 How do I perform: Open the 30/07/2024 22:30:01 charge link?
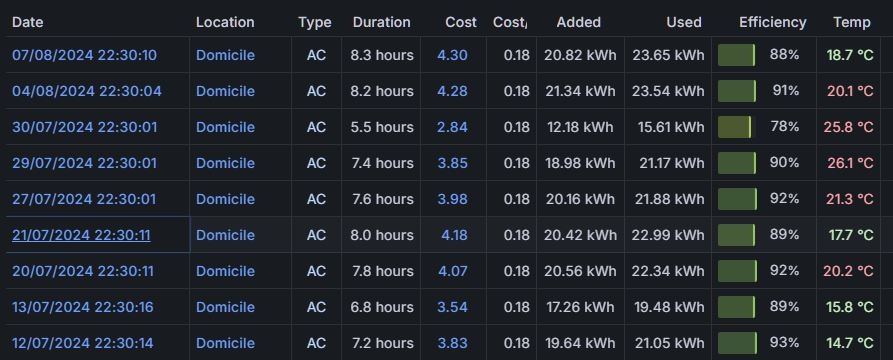coord(84,127)
